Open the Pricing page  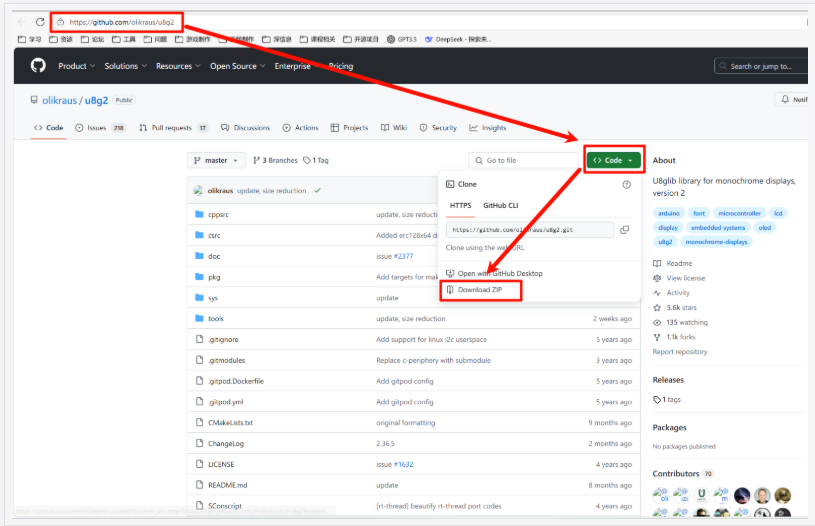tap(340, 66)
